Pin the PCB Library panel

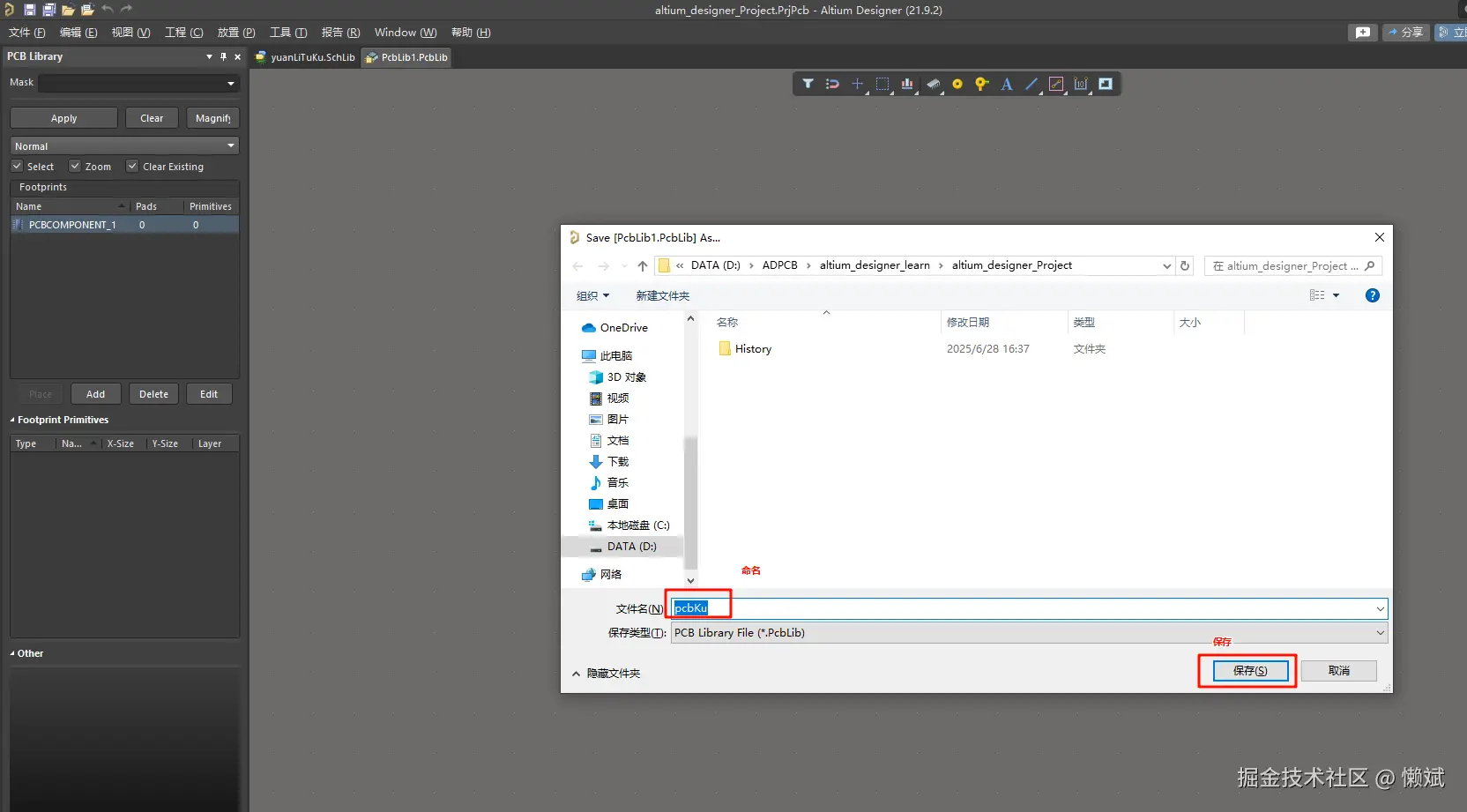coord(223,56)
